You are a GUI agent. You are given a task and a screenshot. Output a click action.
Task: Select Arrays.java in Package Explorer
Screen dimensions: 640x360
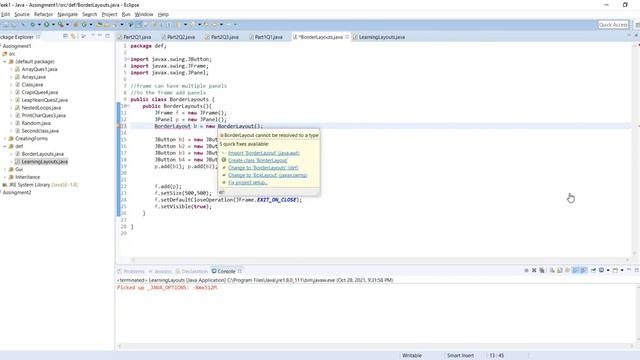33,77
